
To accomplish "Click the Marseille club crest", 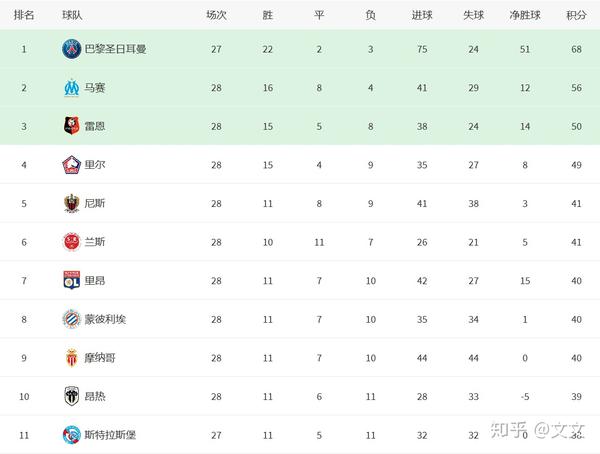I will point(72,88).
